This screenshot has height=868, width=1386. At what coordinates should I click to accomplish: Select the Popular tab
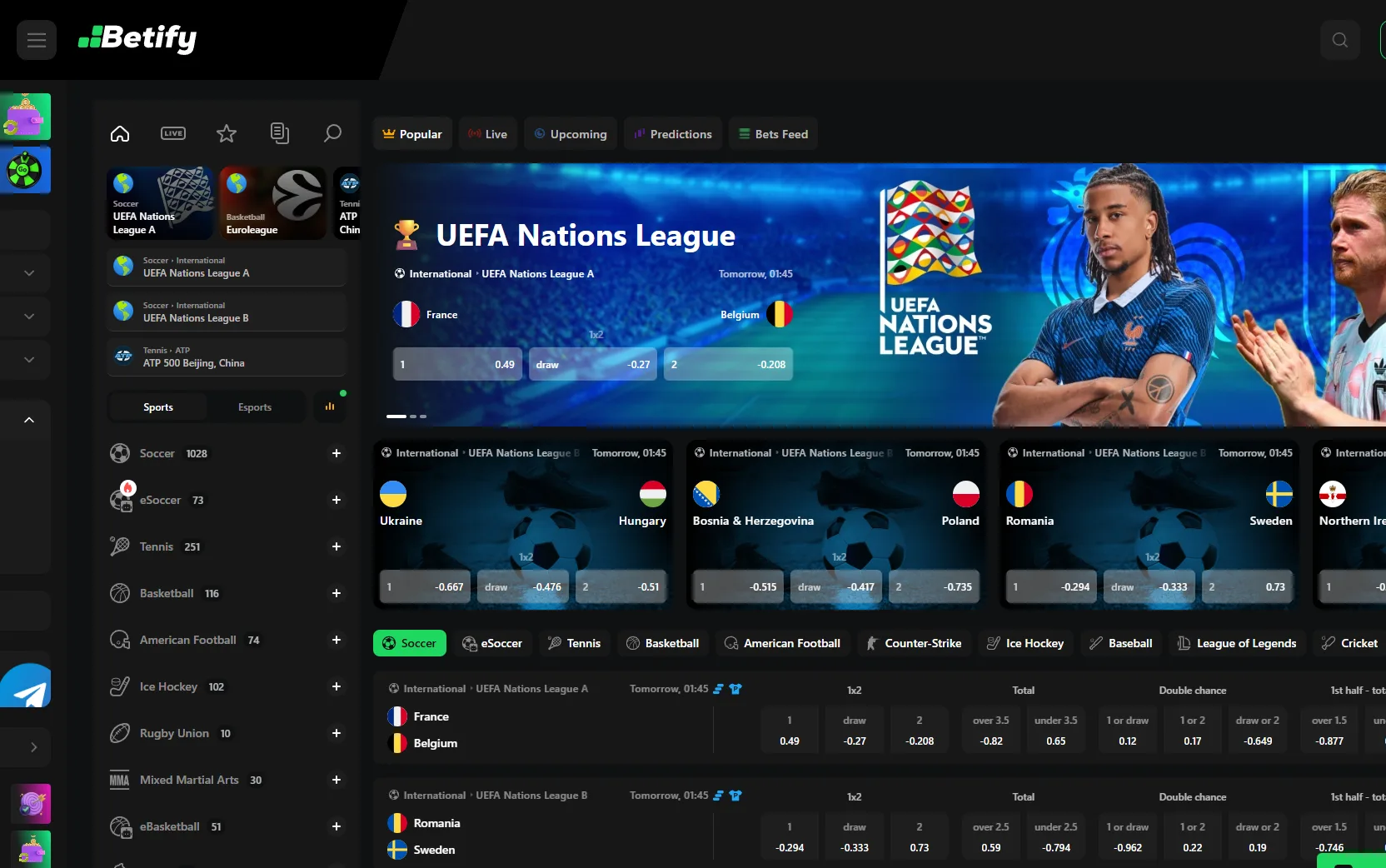tap(412, 134)
